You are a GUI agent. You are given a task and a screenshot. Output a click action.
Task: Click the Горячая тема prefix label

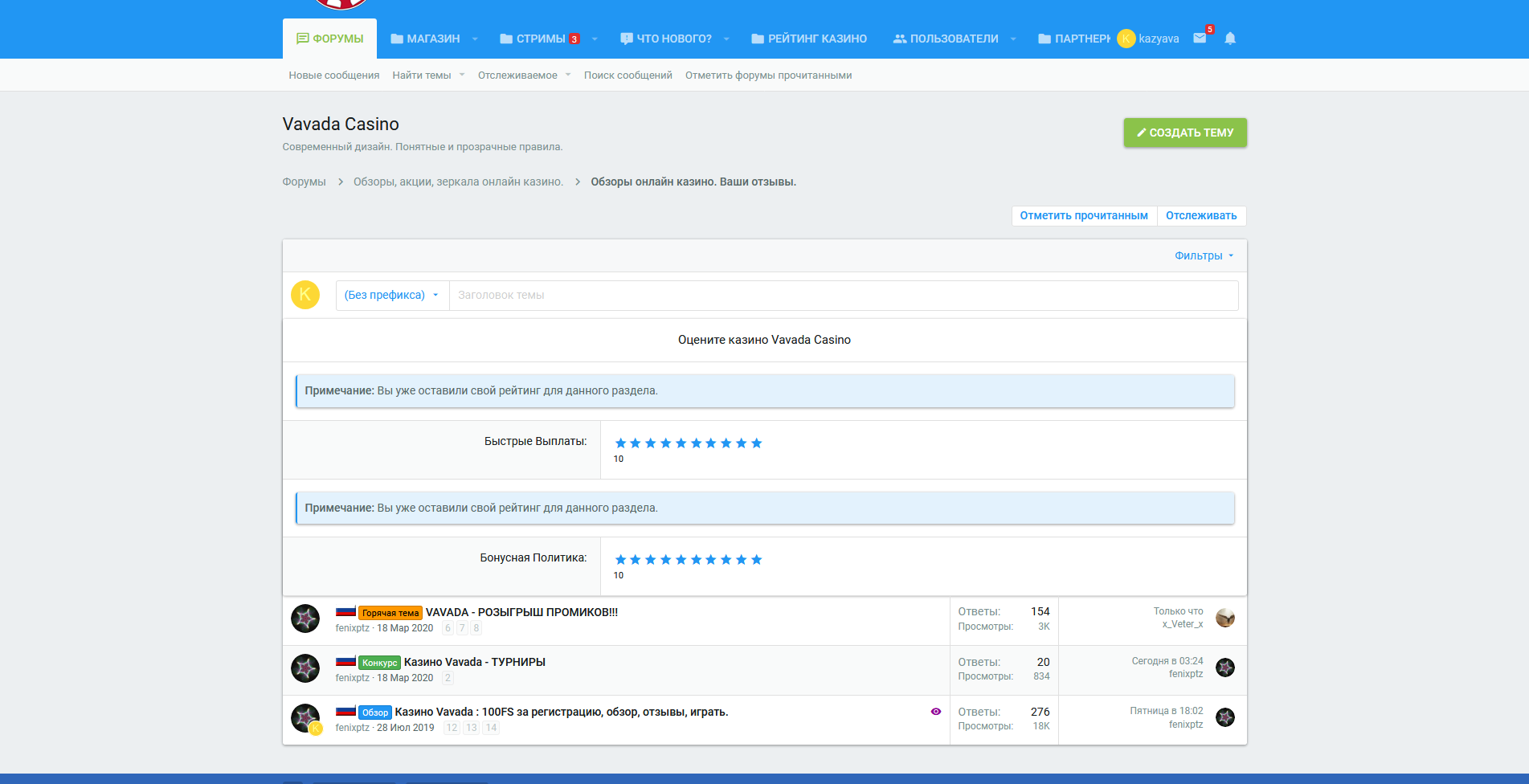tap(390, 613)
